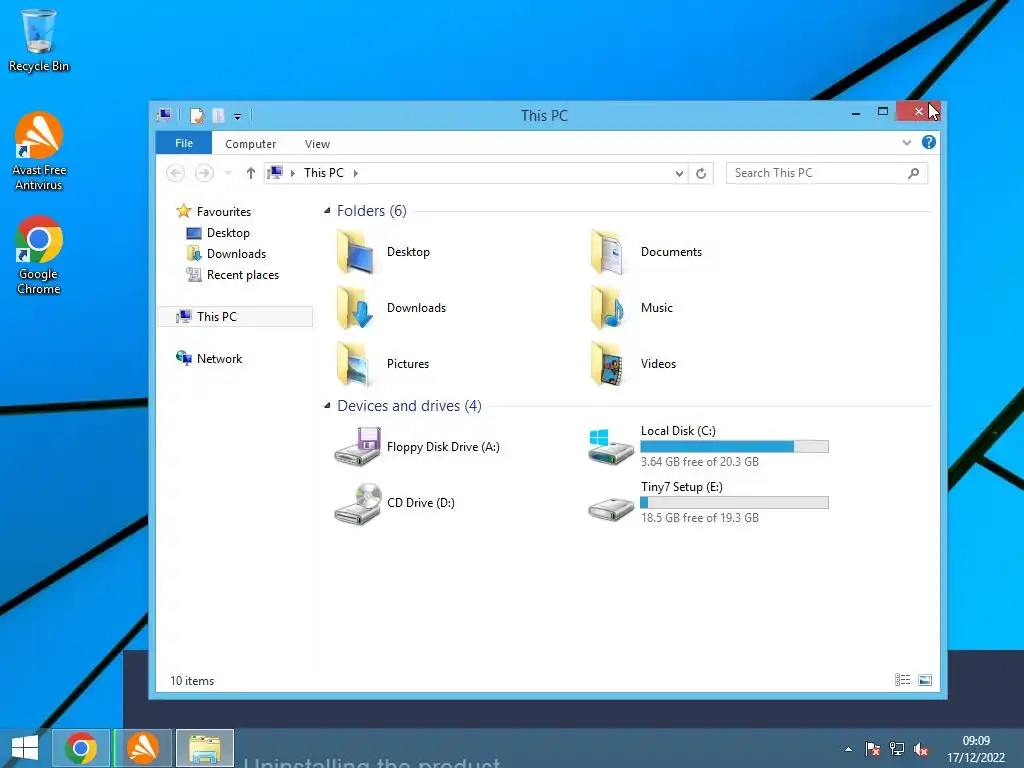
Task: Expand the ribbon with the chevron
Action: click(x=906, y=142)
